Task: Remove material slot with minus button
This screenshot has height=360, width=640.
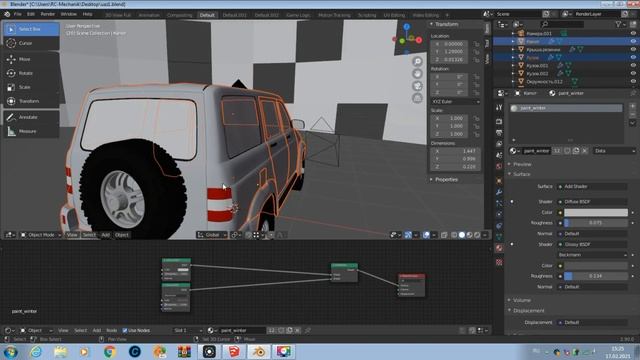Action: pyautogui.click(x=632, y=114)
